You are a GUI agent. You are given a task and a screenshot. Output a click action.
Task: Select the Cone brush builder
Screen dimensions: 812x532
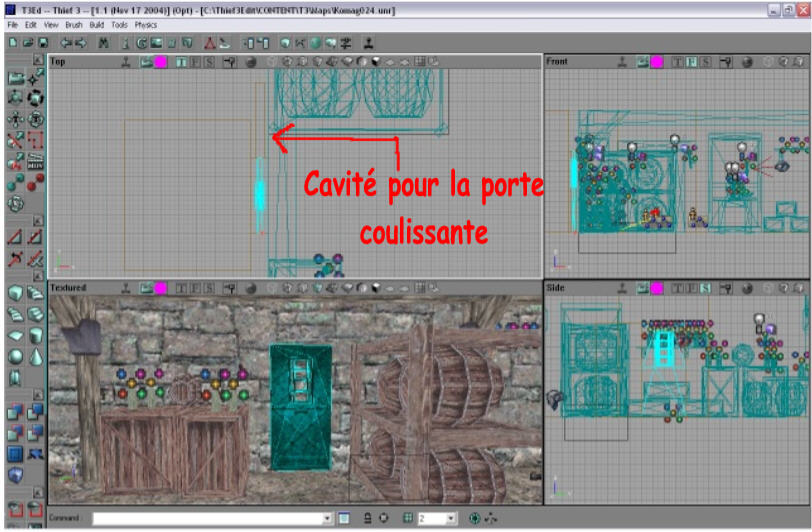tap(35, 356)
